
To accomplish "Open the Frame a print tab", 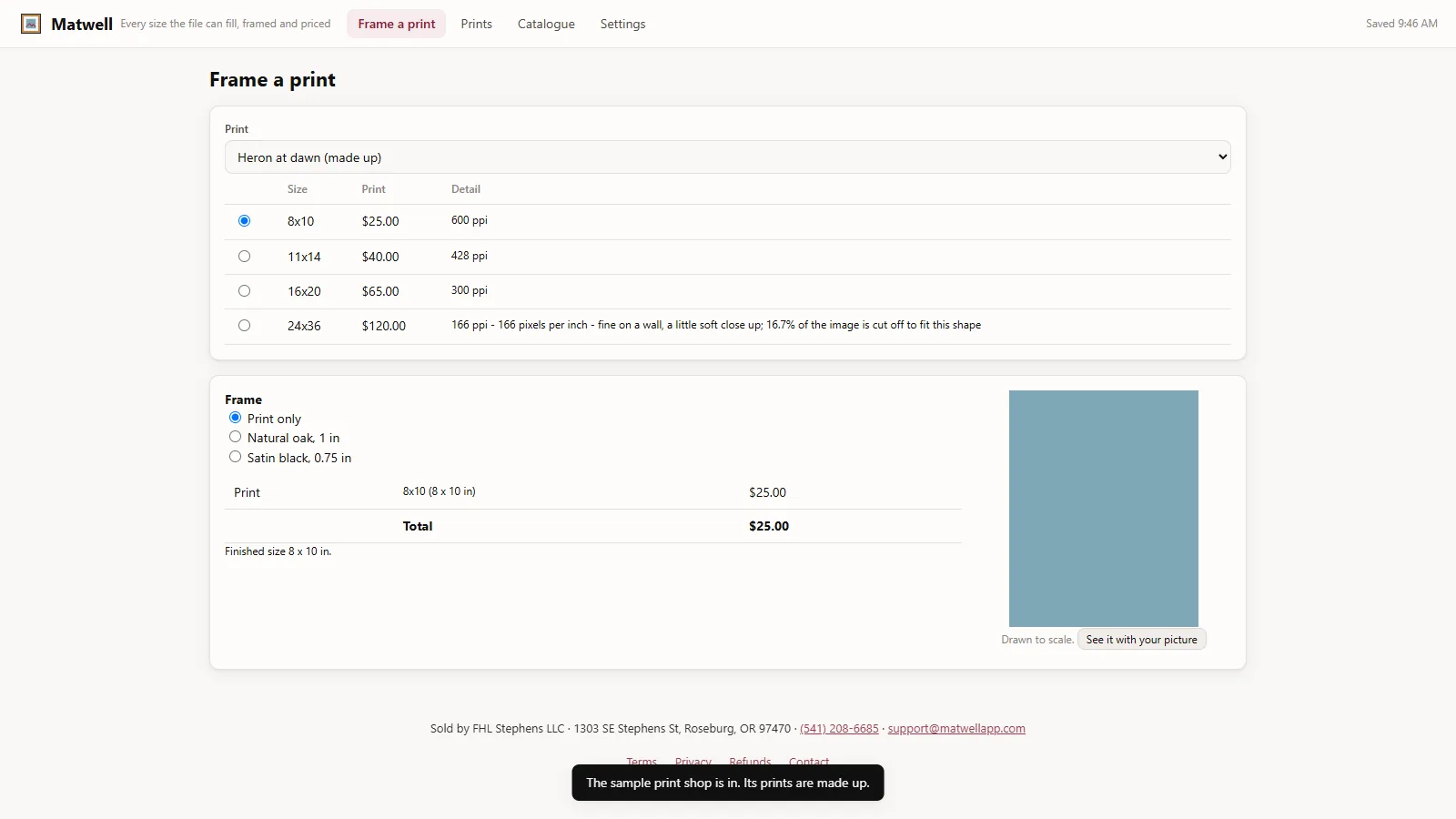I will coord(397,24).
